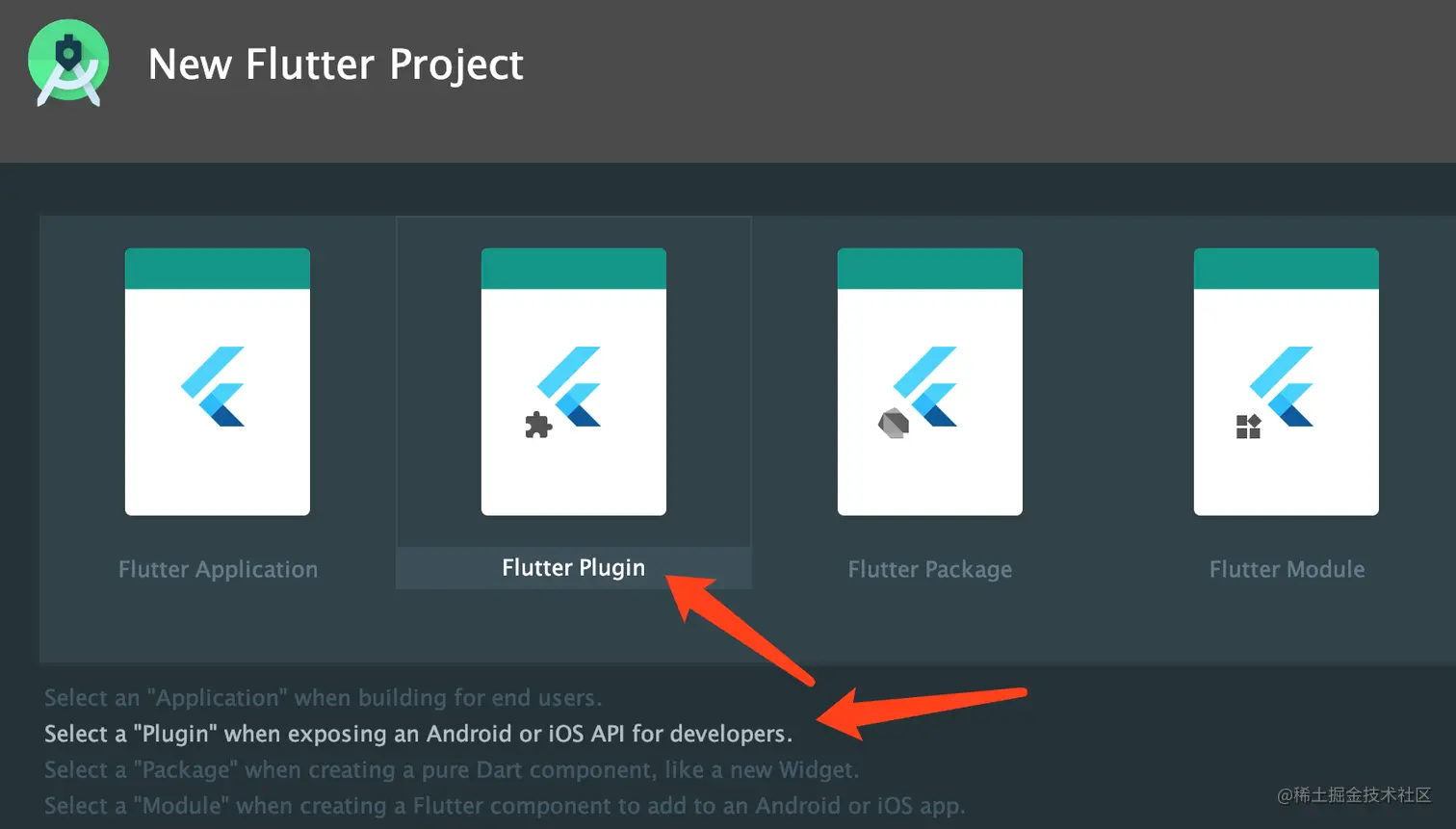Viewport: 1456px width, 829px height.
Task: Select the Flutter Application project thumbnail
Action: point(218,381)
